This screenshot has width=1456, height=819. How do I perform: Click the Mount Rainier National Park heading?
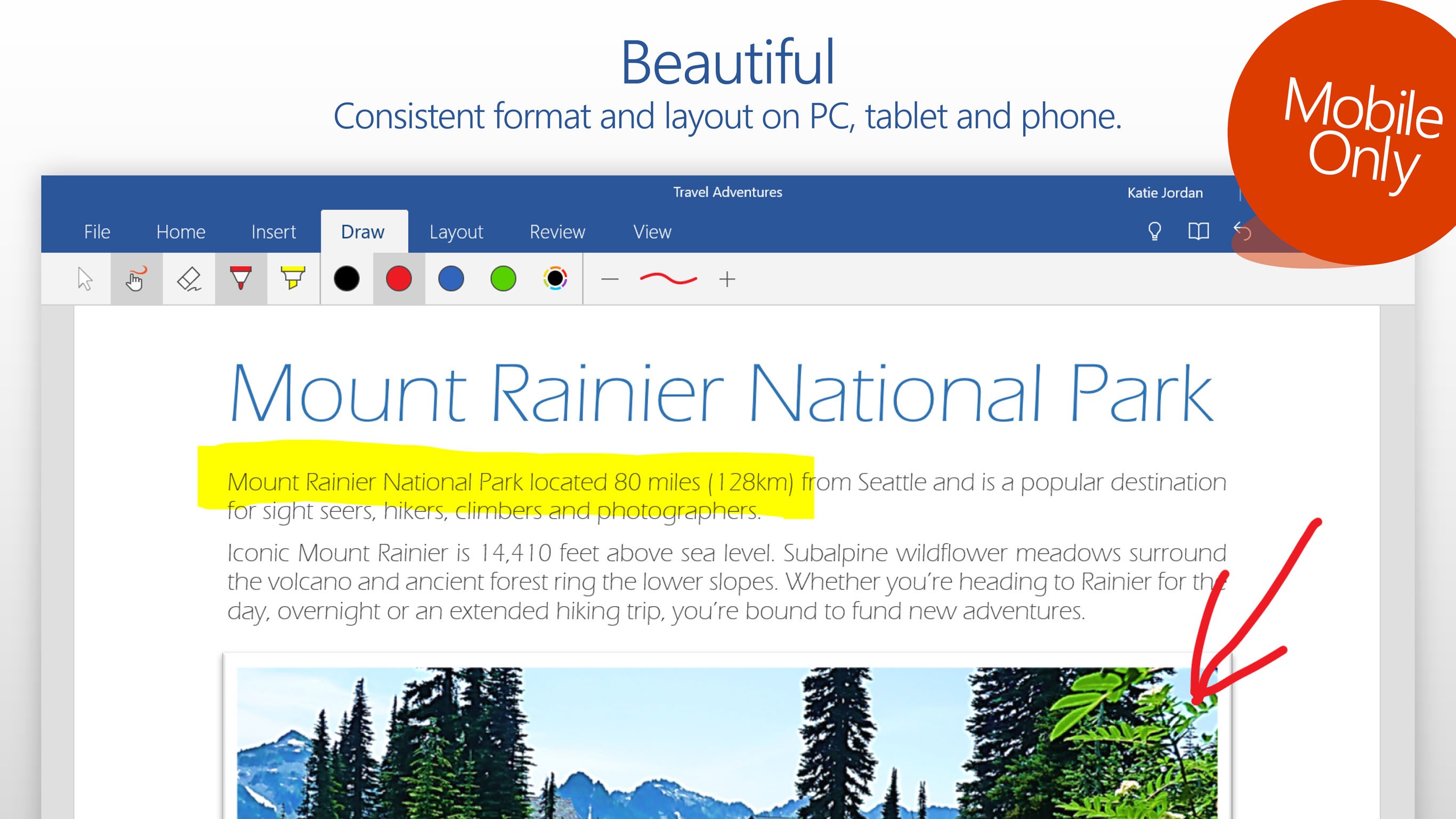[x=721, y=393]
